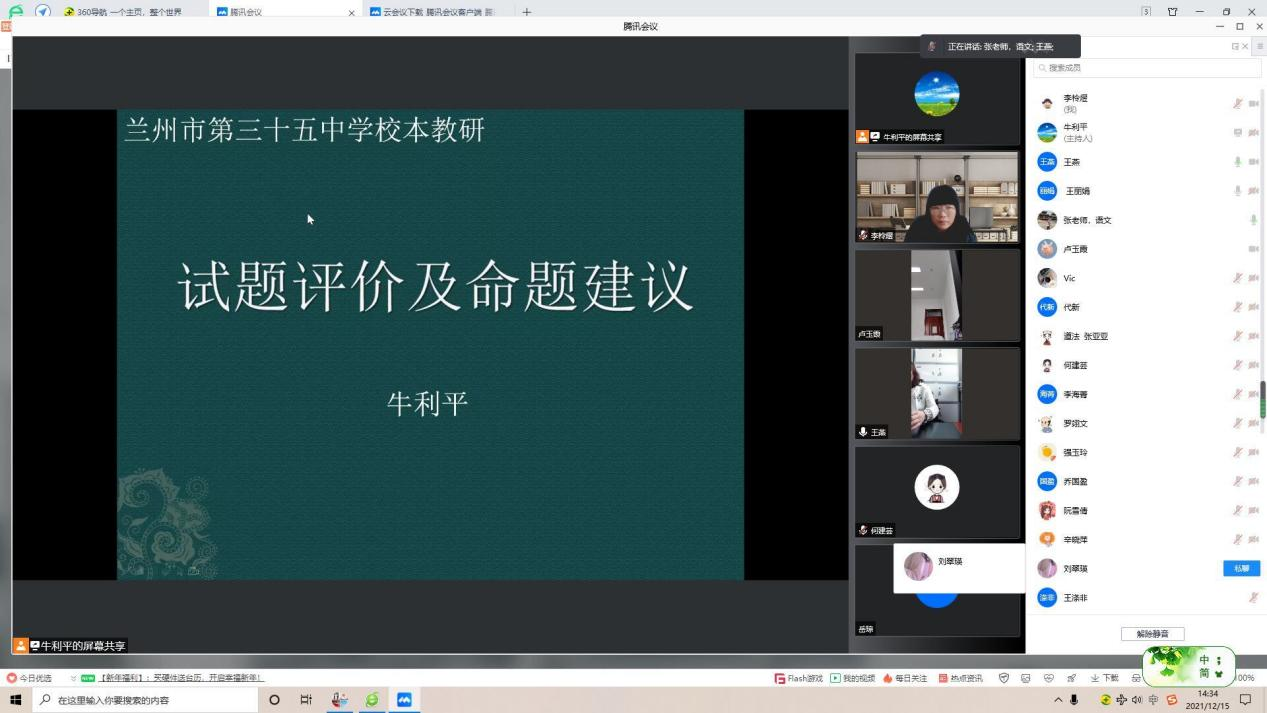Open Tencent Meeting from the taskbar

(403, 700)
